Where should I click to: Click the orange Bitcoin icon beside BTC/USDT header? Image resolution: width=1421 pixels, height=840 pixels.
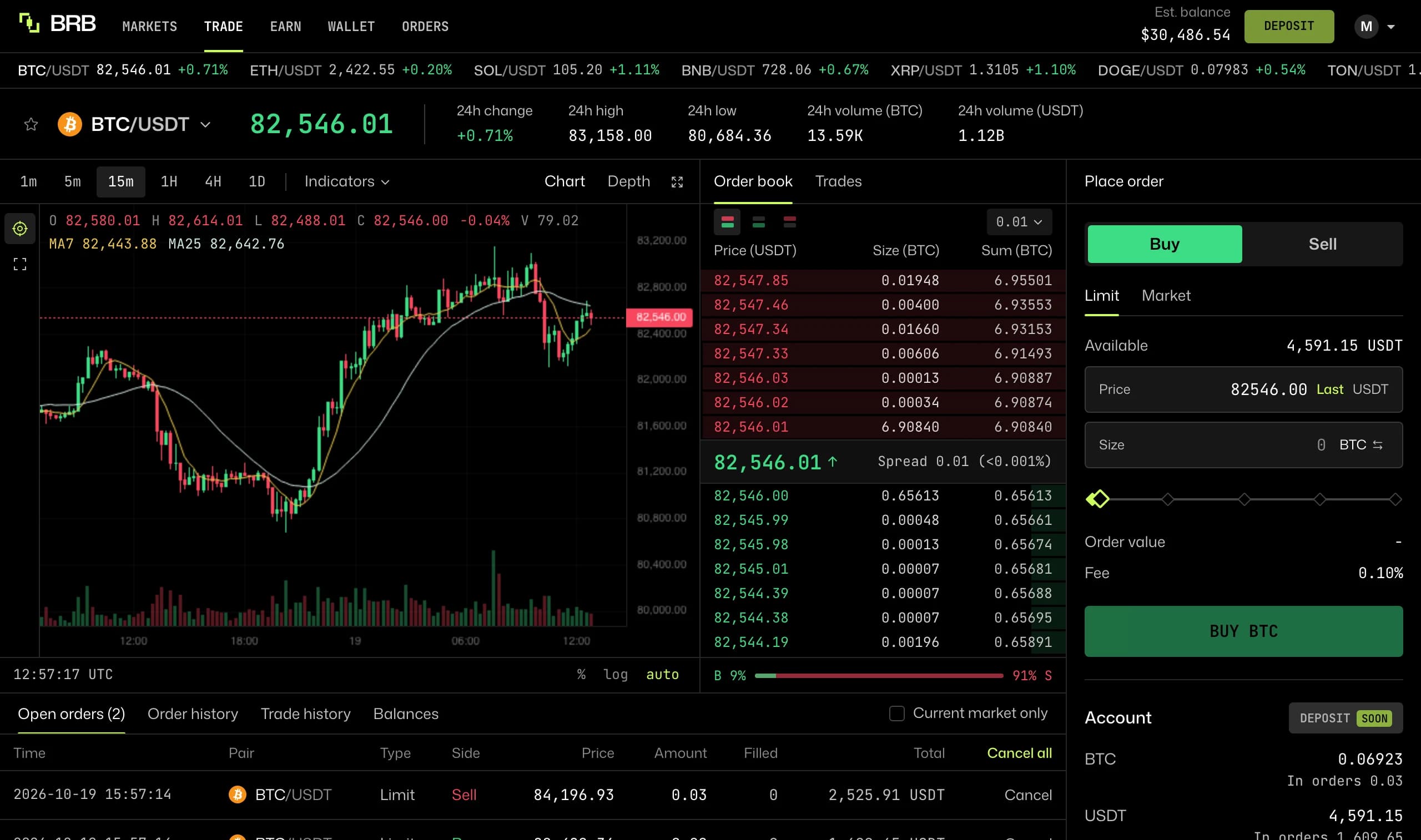(x=69, y=124)
